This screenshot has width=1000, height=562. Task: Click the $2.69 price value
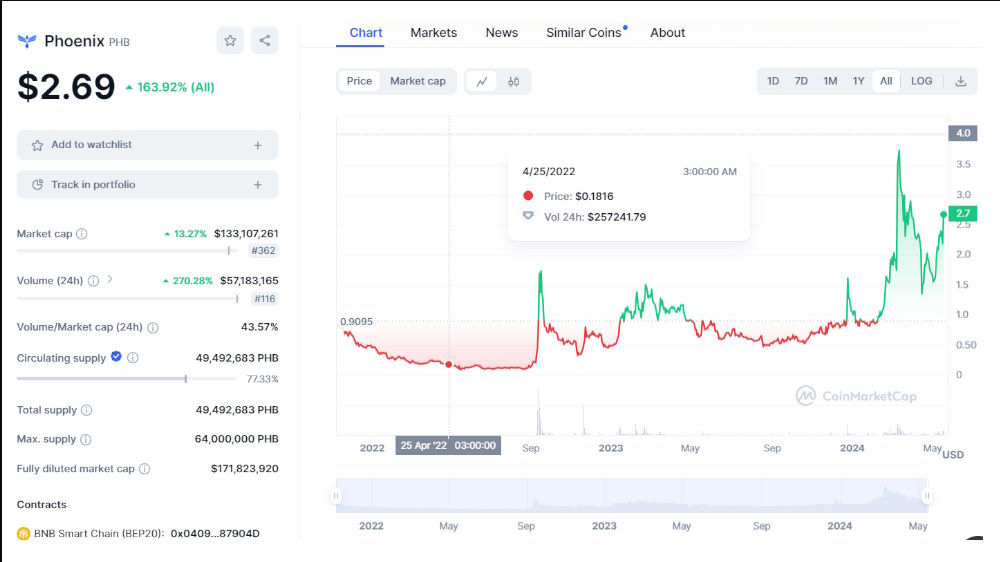coord(66,86)
